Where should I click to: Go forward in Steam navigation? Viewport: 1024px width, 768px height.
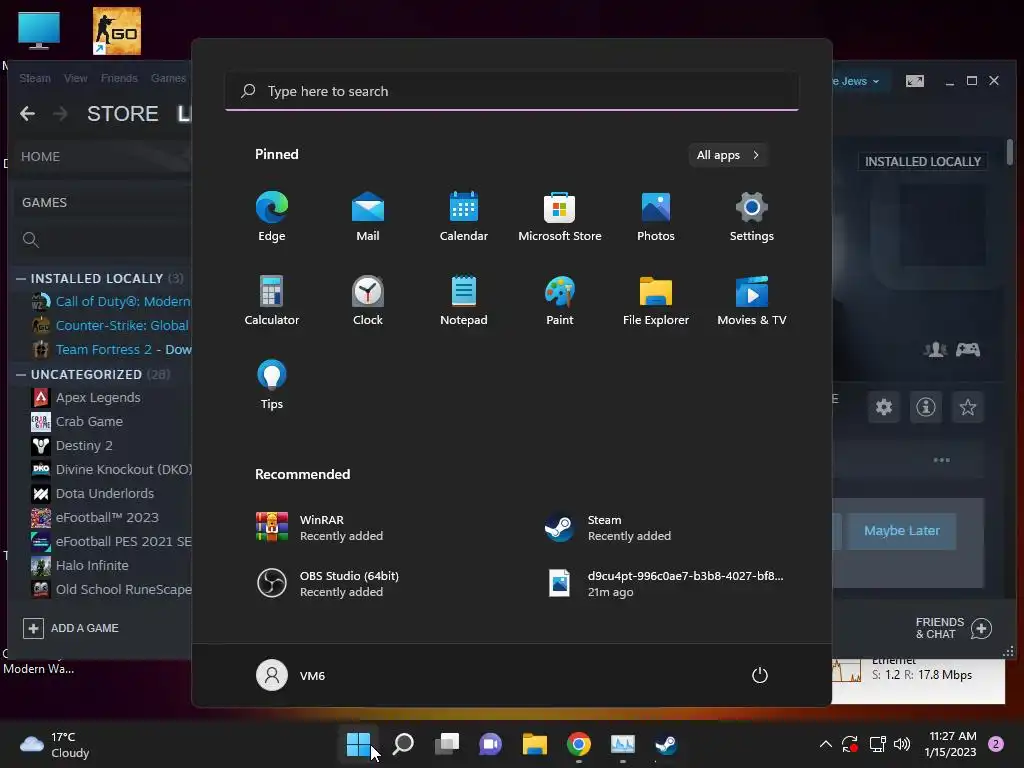coord(60,114)
